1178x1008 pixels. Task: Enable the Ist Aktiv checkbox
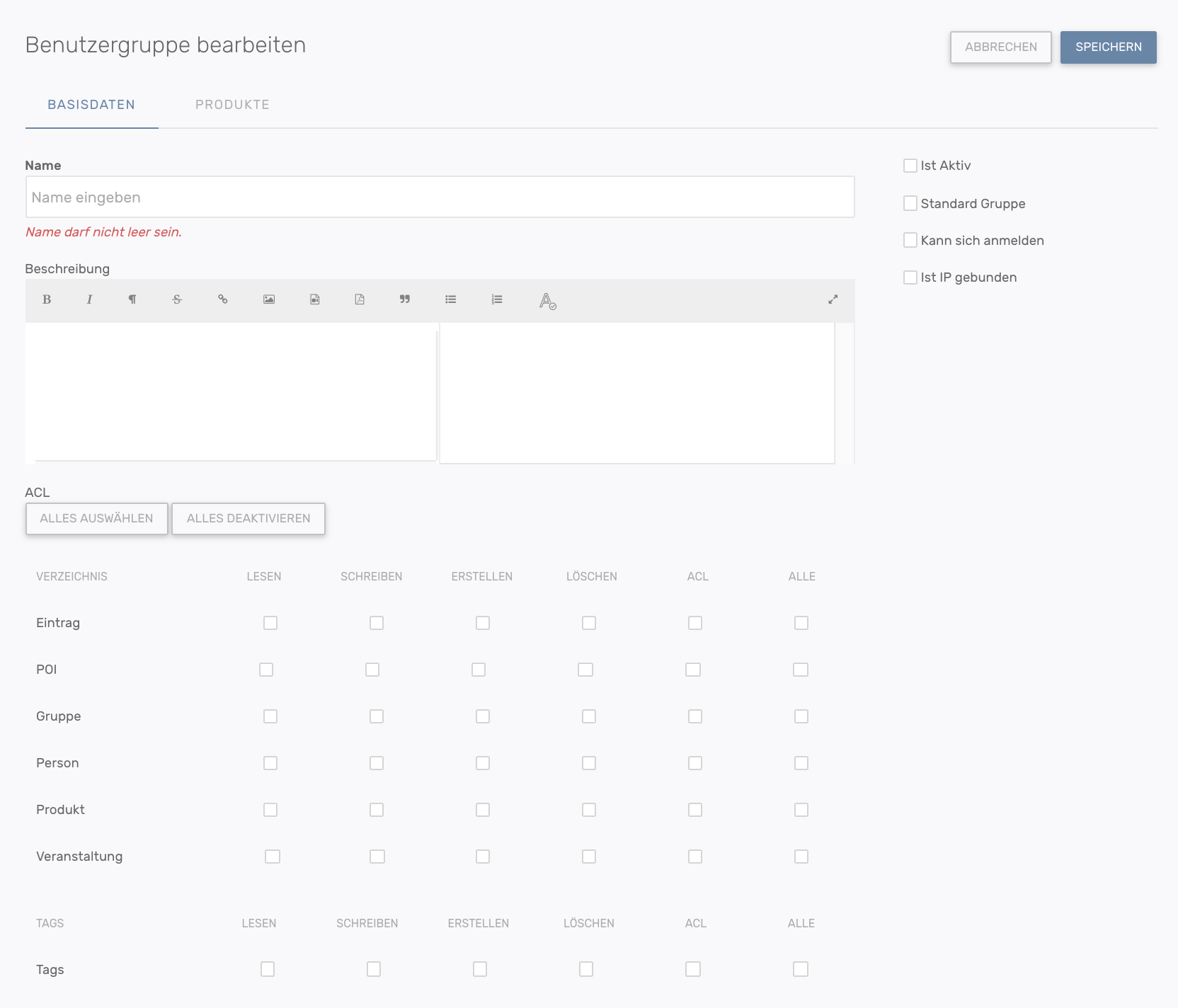[x=910, y=166]
